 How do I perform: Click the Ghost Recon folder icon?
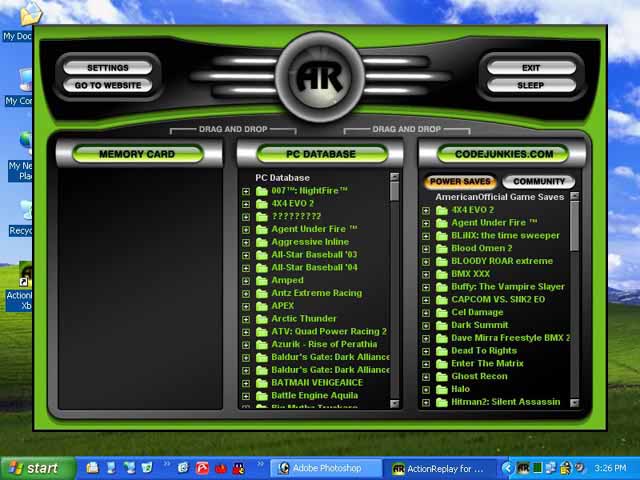442,377
